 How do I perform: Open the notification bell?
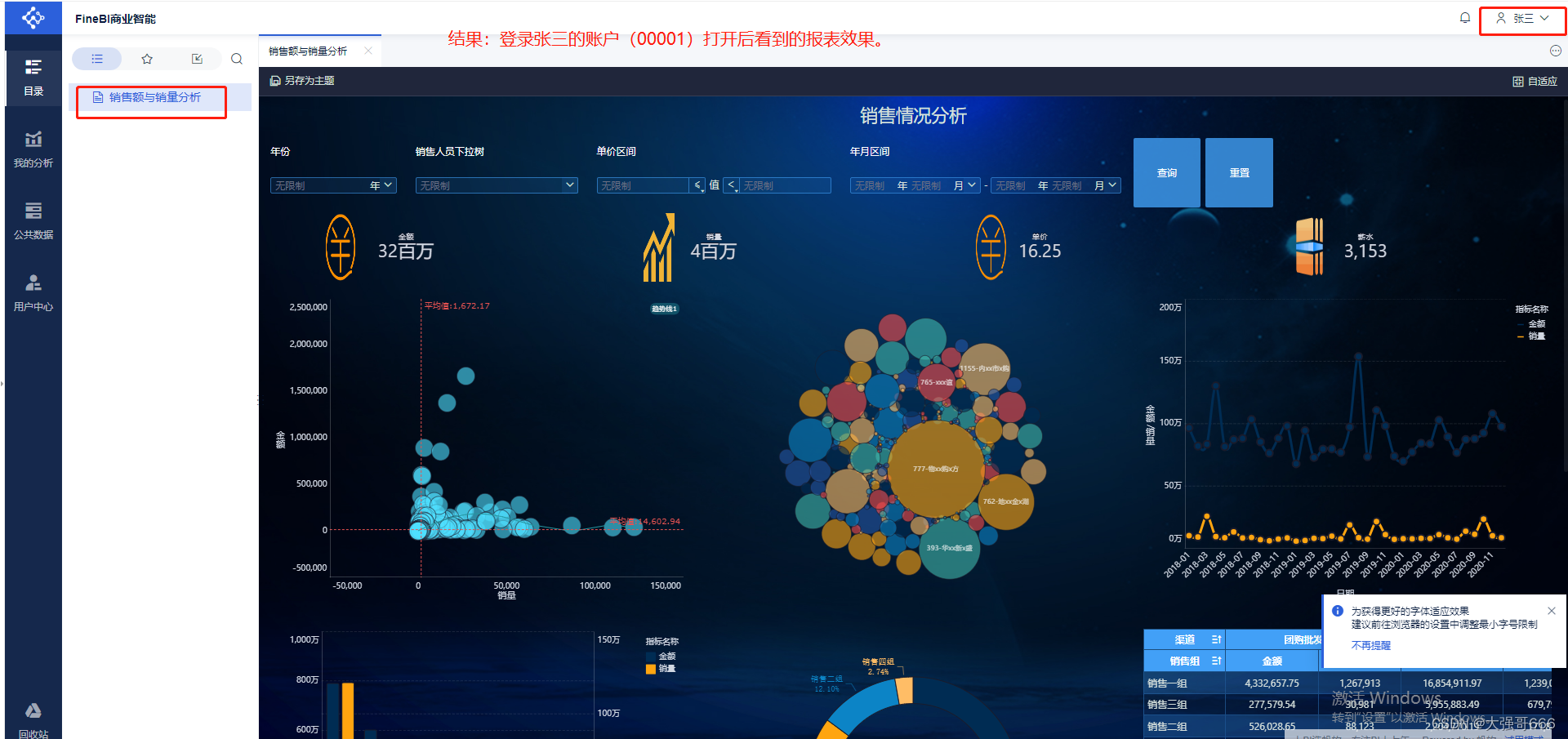click(x=1465, y=18)
